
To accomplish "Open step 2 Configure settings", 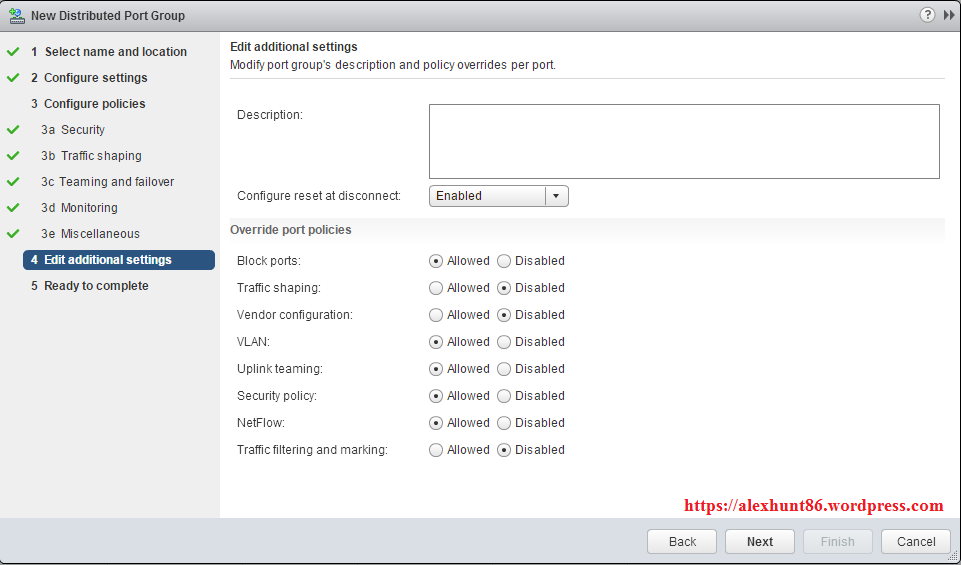I will point(95,78).
